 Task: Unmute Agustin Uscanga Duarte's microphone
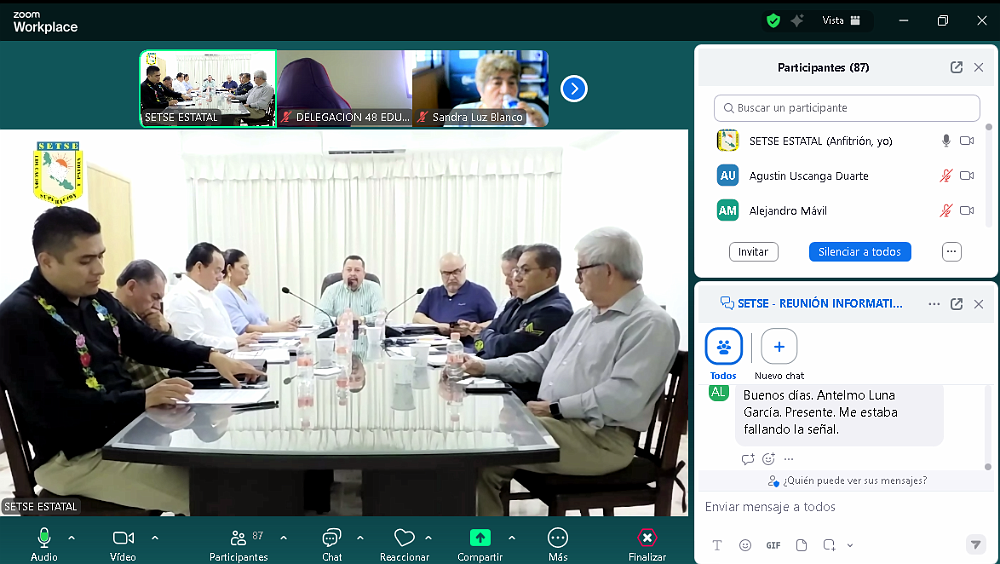click(x=945, y=176)
